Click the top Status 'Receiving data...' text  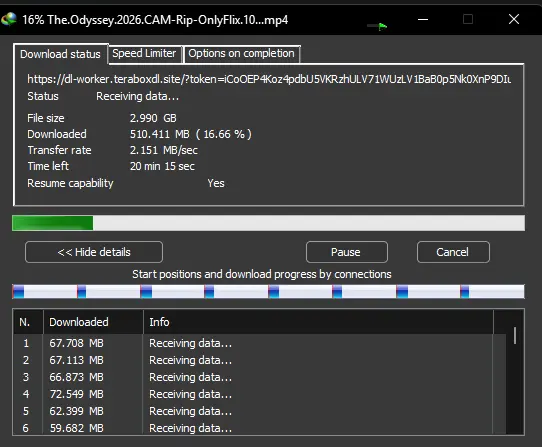[138, 96]
